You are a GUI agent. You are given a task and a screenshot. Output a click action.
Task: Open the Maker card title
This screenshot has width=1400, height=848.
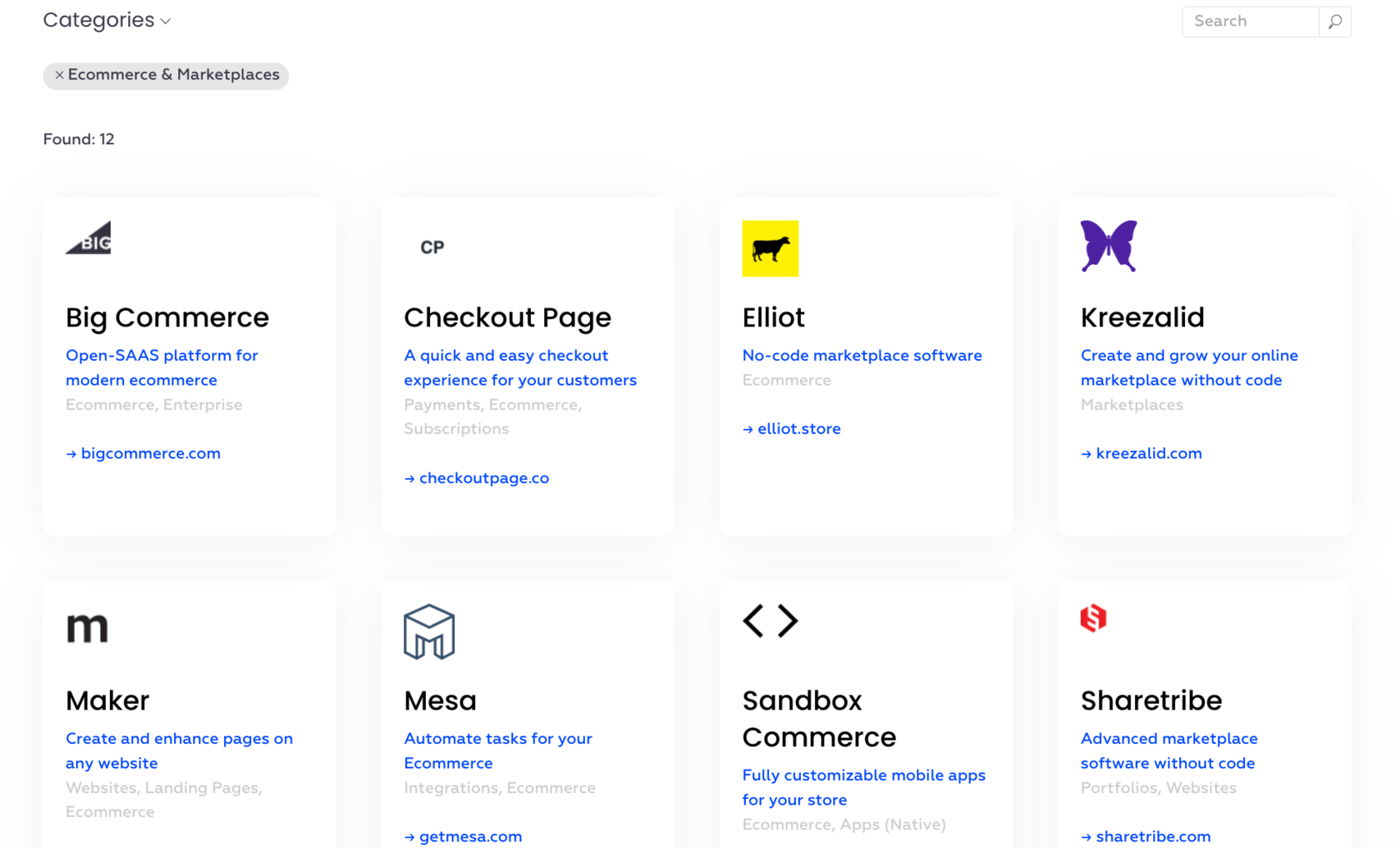coord(107,701)
